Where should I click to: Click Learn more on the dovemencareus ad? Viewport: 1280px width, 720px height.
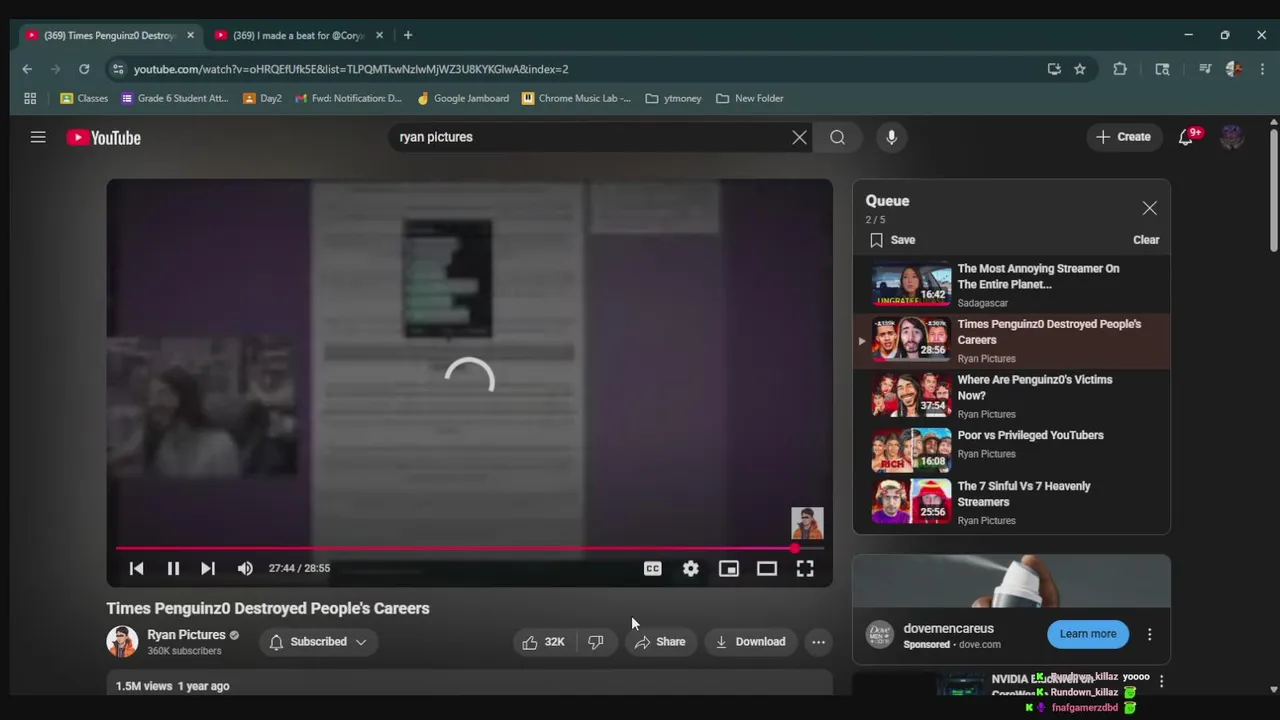pos(1088,634)
